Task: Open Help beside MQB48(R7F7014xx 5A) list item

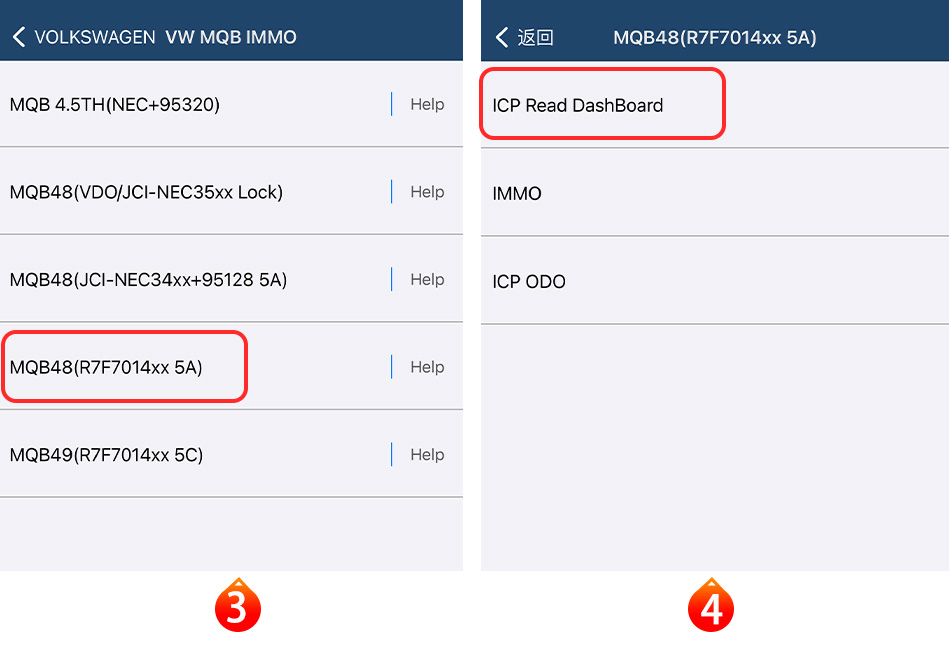Action: [427, 367]
